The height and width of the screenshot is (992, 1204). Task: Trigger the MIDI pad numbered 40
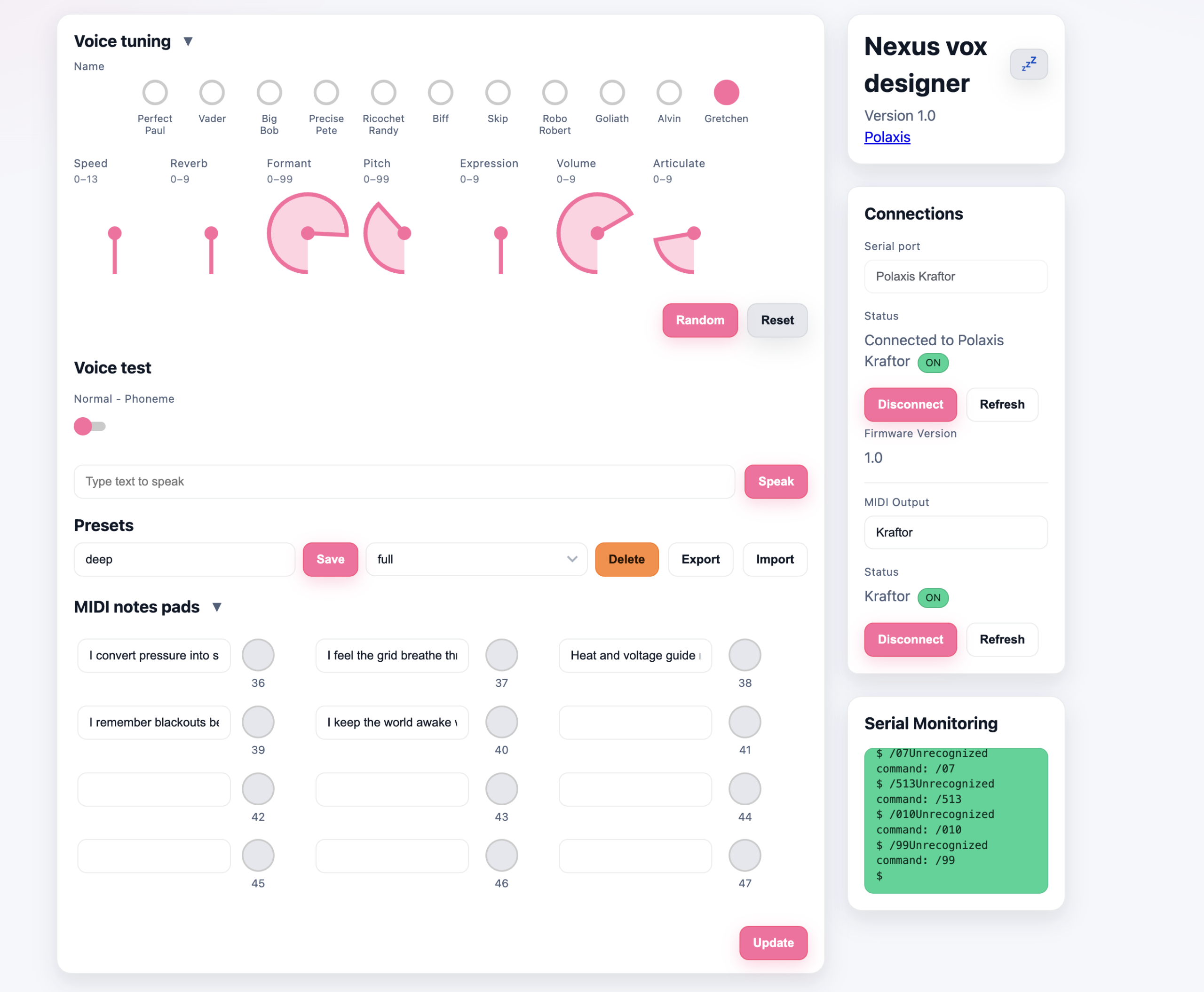[501, 722]
